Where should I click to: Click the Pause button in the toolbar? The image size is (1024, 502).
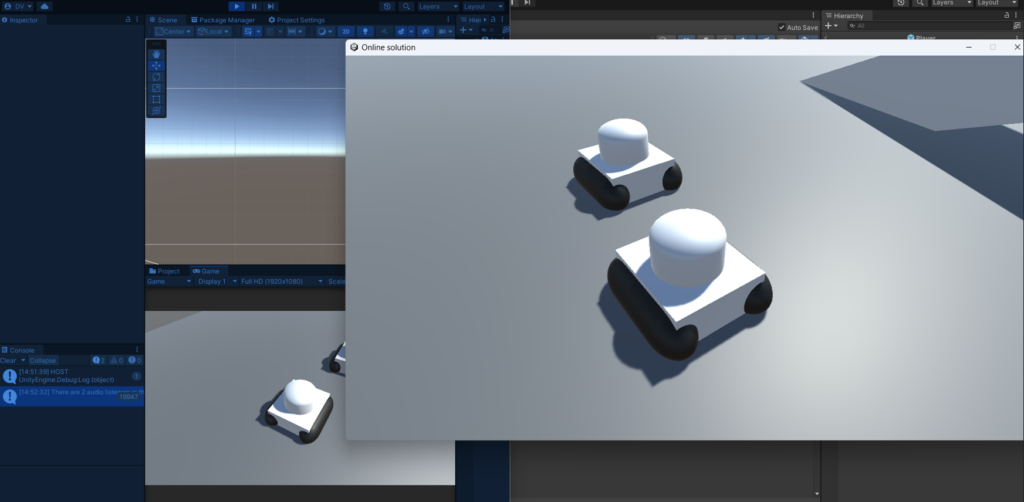(254, 6)
